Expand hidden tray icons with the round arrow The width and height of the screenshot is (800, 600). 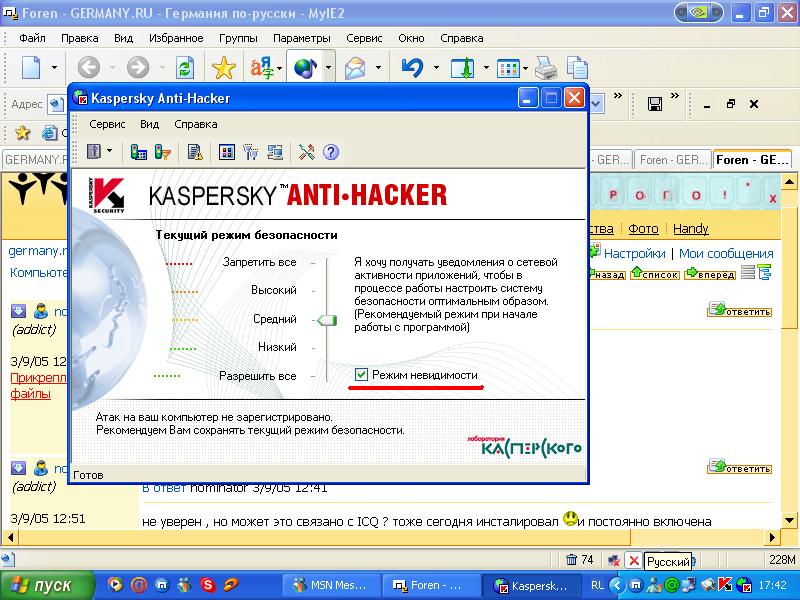coord(617,585)
